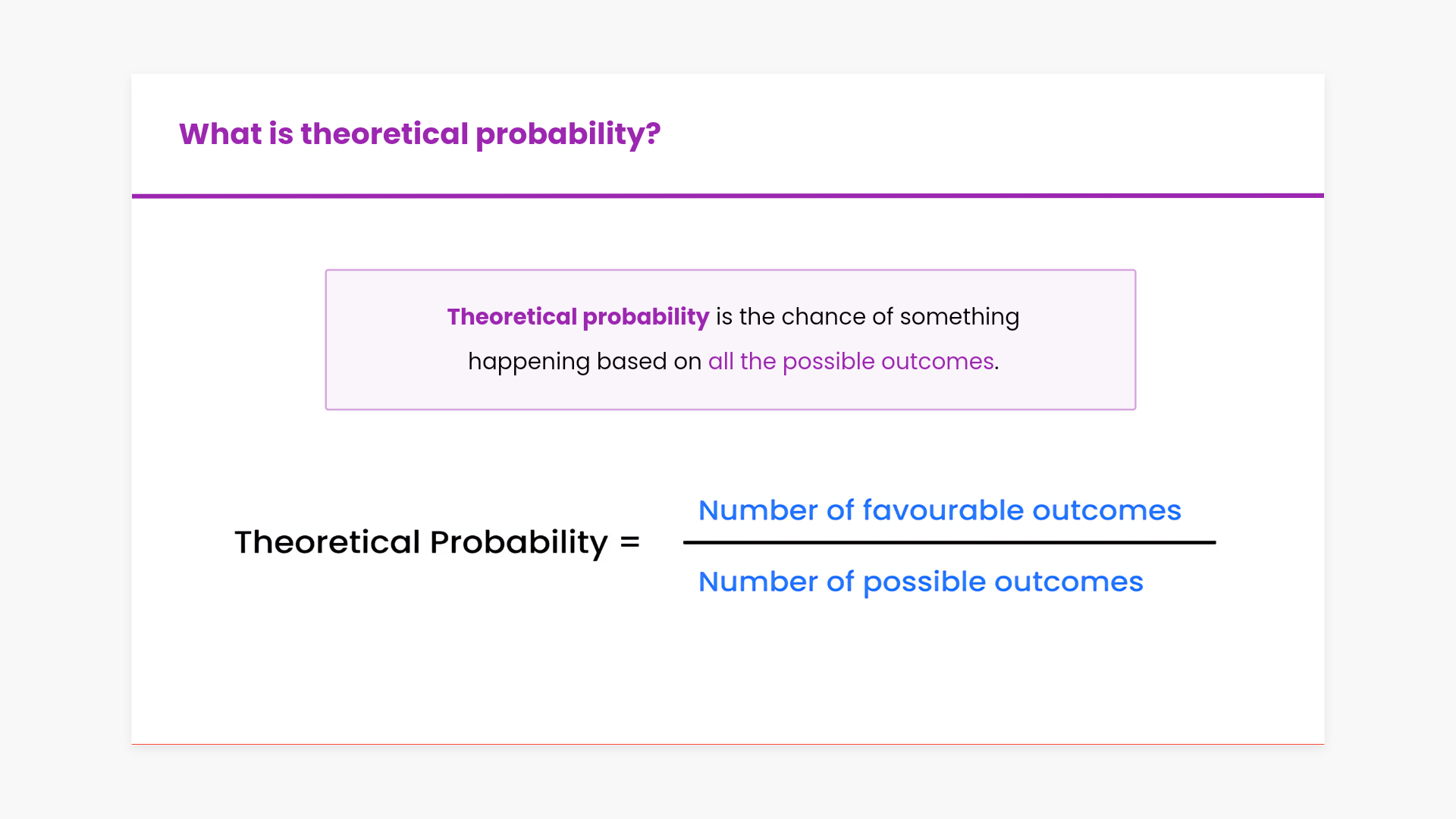Image resolution: width=1456 pixels, height=819 pixels.
Task: Click word 'theoretical' in slide heading
Action: click(384, 134)
